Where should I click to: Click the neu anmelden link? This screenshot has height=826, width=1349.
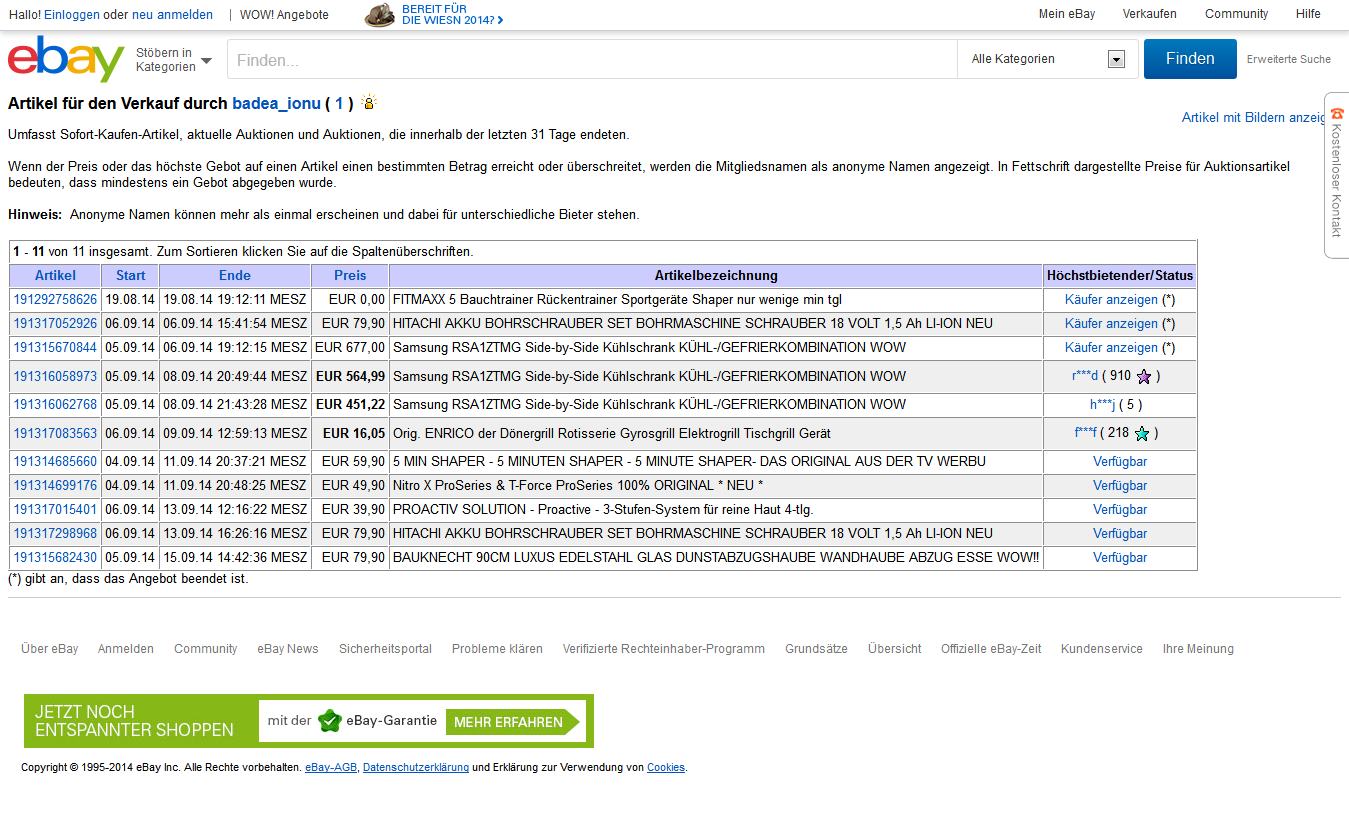[x=172, y=15]
